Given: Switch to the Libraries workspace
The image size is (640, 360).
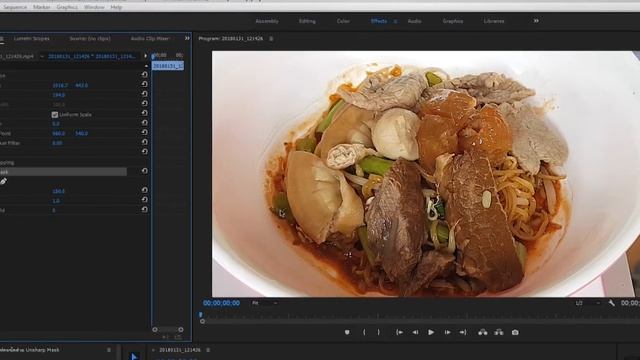Looking at the screenshot, I should [x=494, y=21].
